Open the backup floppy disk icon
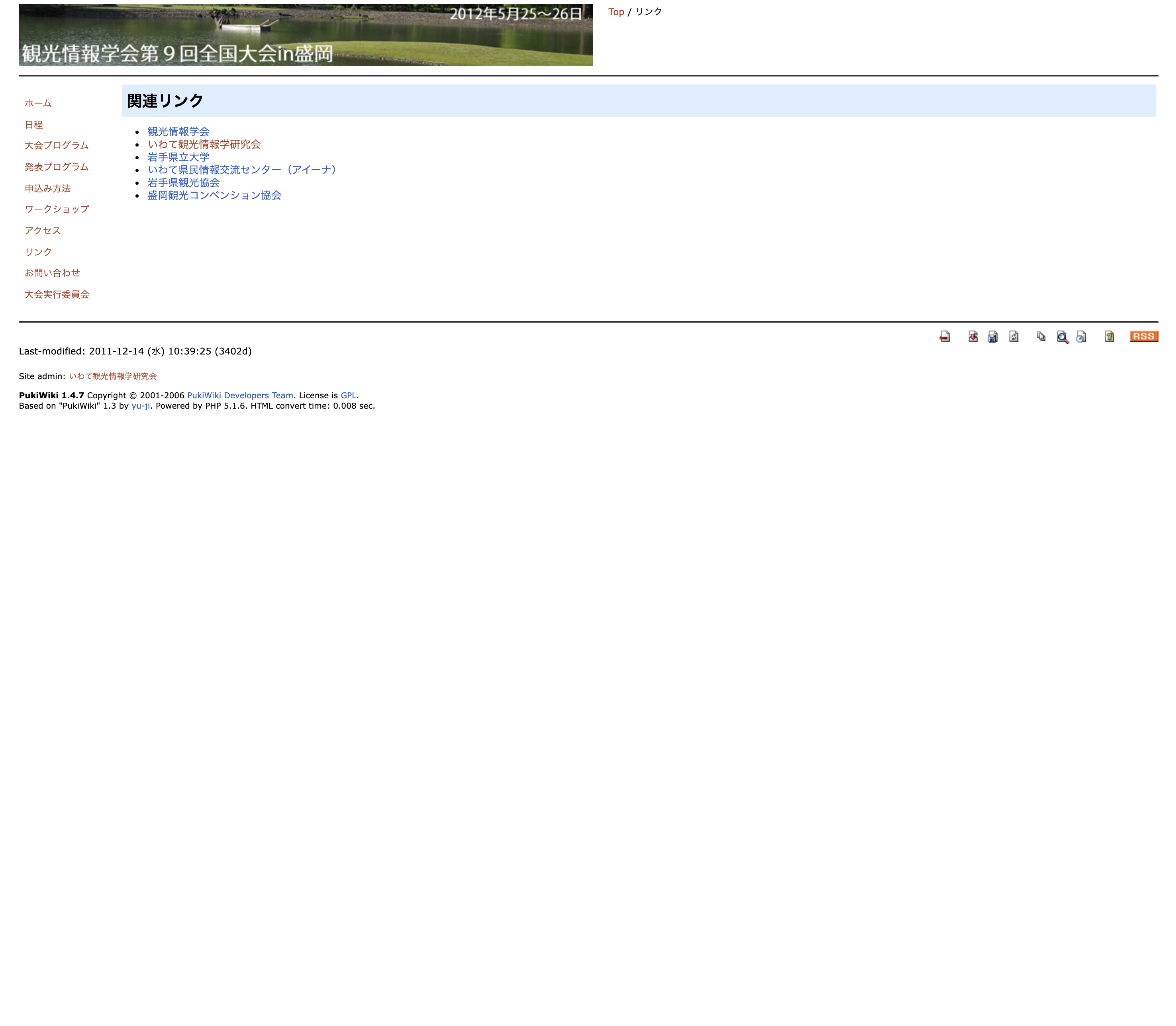This screenshot has width=1176, height=1026. pos(993,337)
